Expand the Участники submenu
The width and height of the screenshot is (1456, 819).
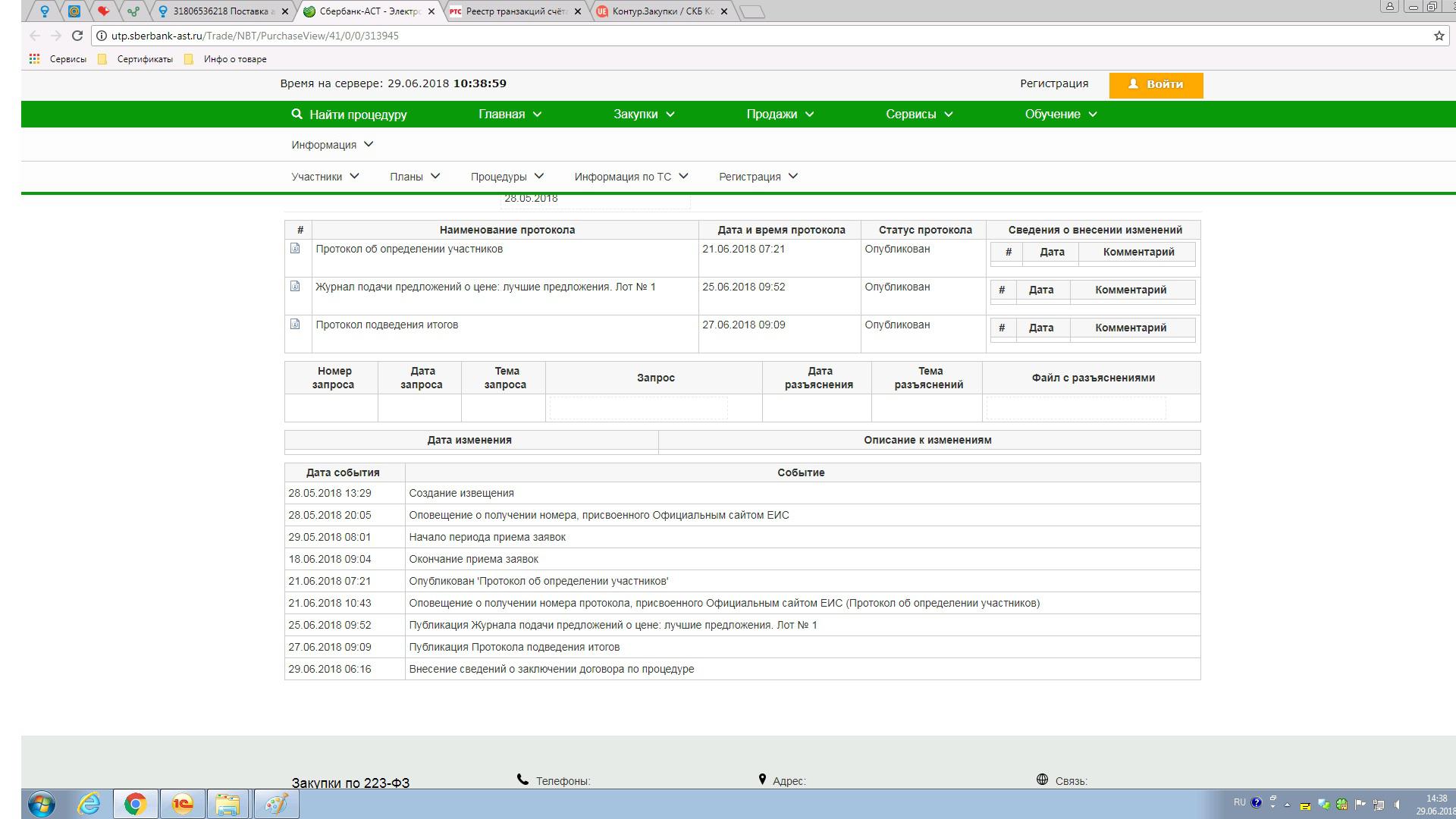[325, 177]
